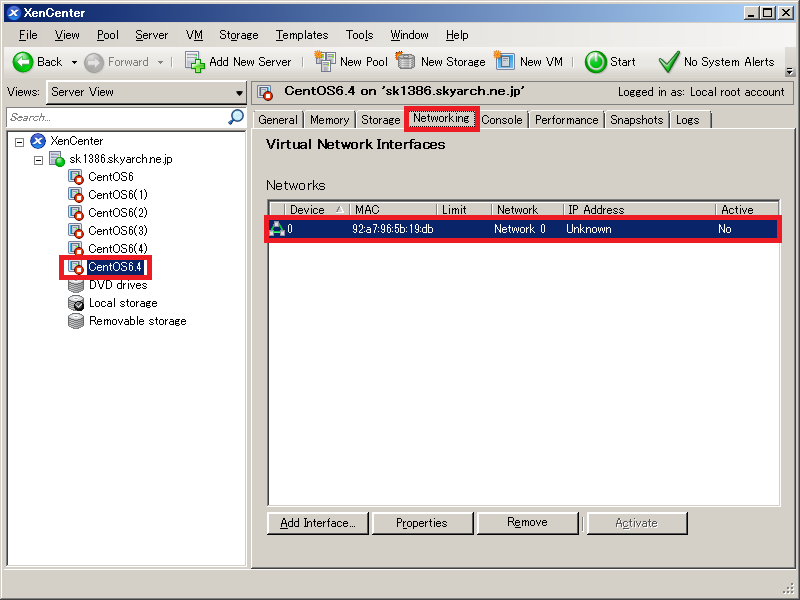Click the Properties button
The width and height of the screenshot is (800, 600).
pos(422,523)
